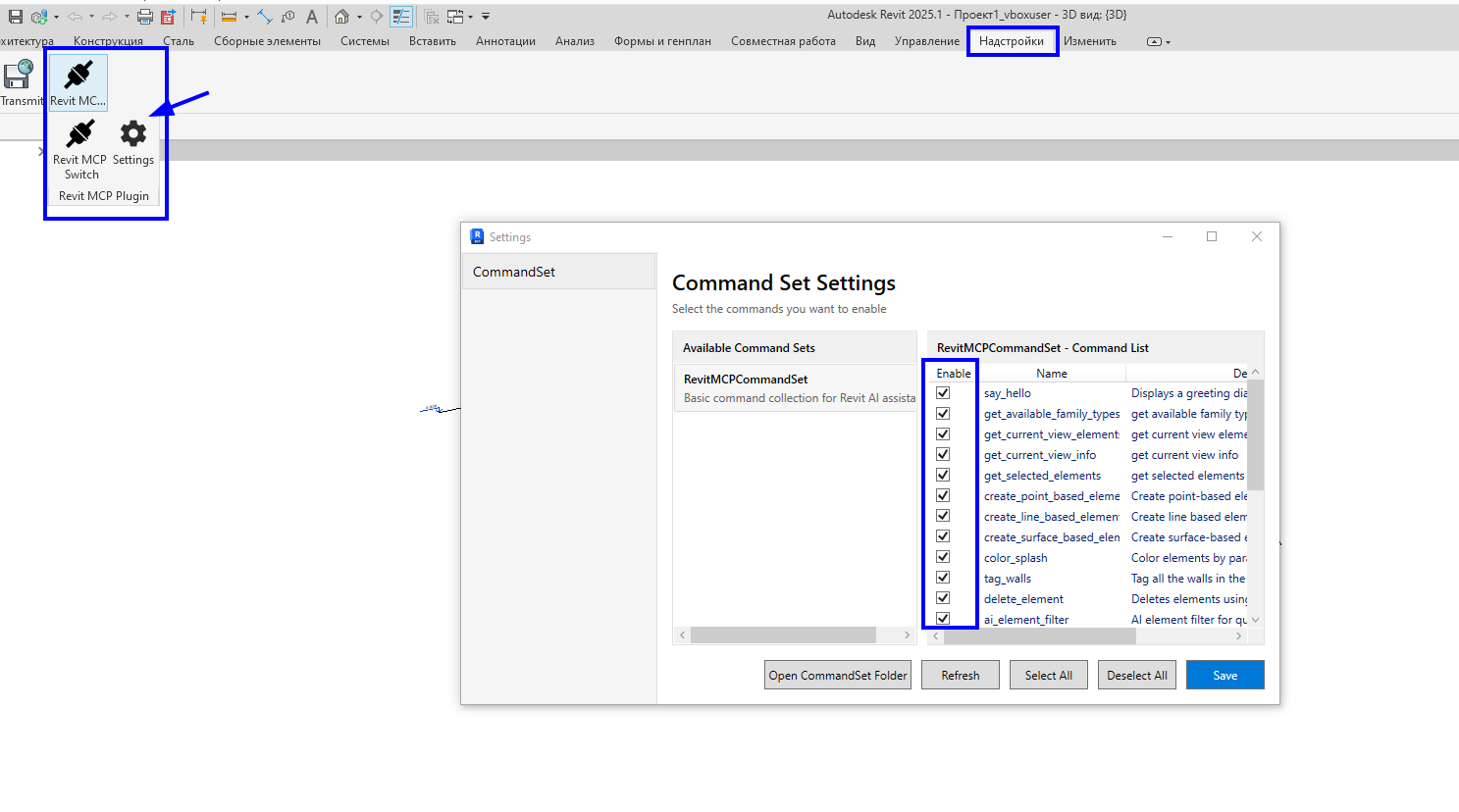Uncheck the get_available_family_types checkbox
Screen dimensions: 1459x812
943,414
